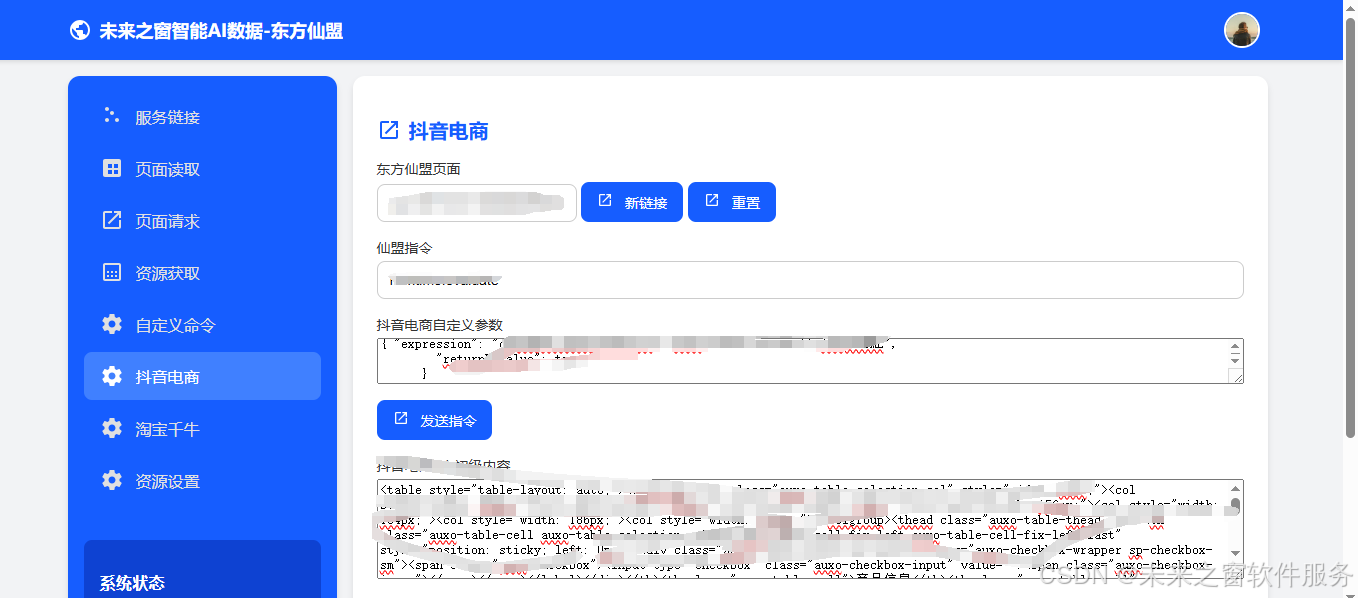
Task: Click the 服务链接 sidebar icon
Action: 112,116
